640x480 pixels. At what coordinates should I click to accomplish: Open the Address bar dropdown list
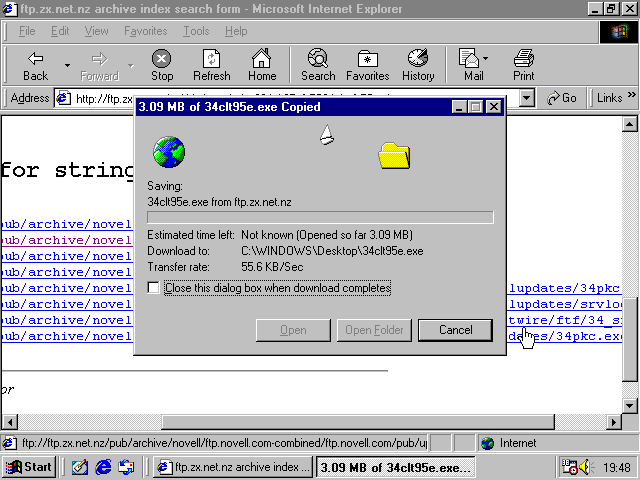[x=527, y=98]
